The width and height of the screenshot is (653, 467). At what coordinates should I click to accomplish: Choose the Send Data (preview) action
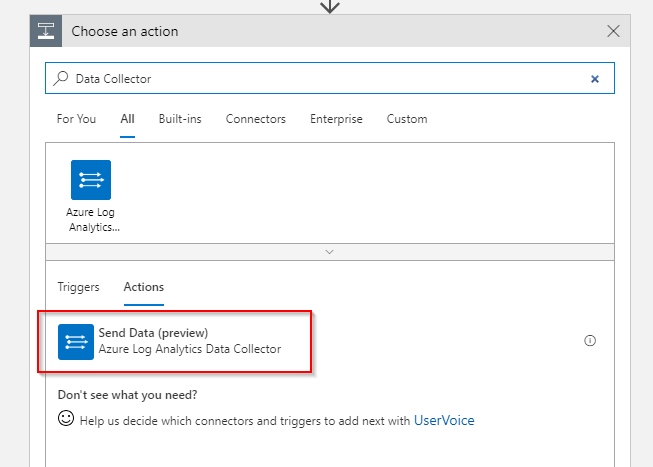[x=189, y=341]
